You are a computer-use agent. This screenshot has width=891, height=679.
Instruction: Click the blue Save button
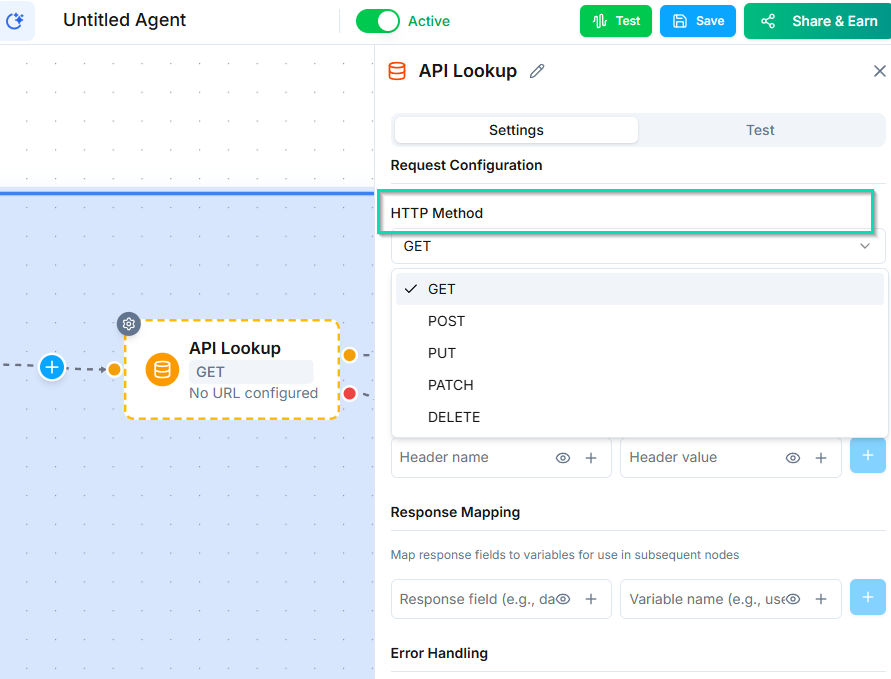[697, 21]
